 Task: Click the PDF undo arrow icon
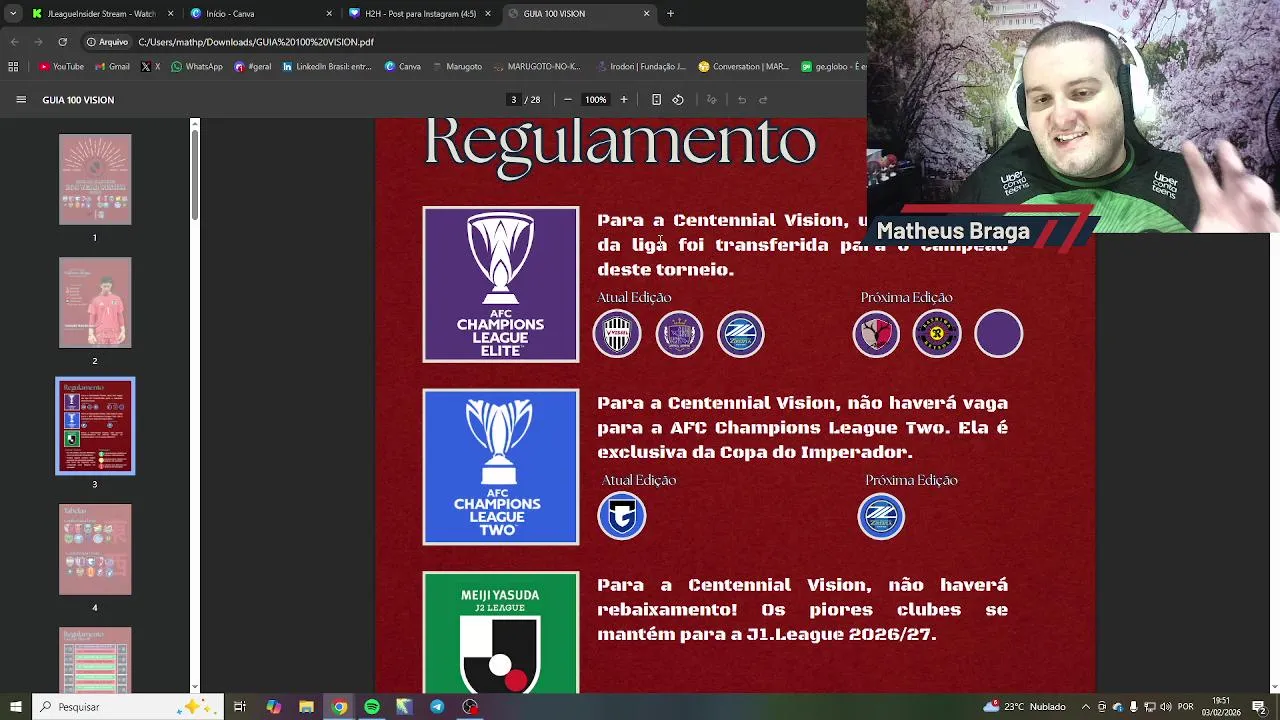[x=742, y=100]
